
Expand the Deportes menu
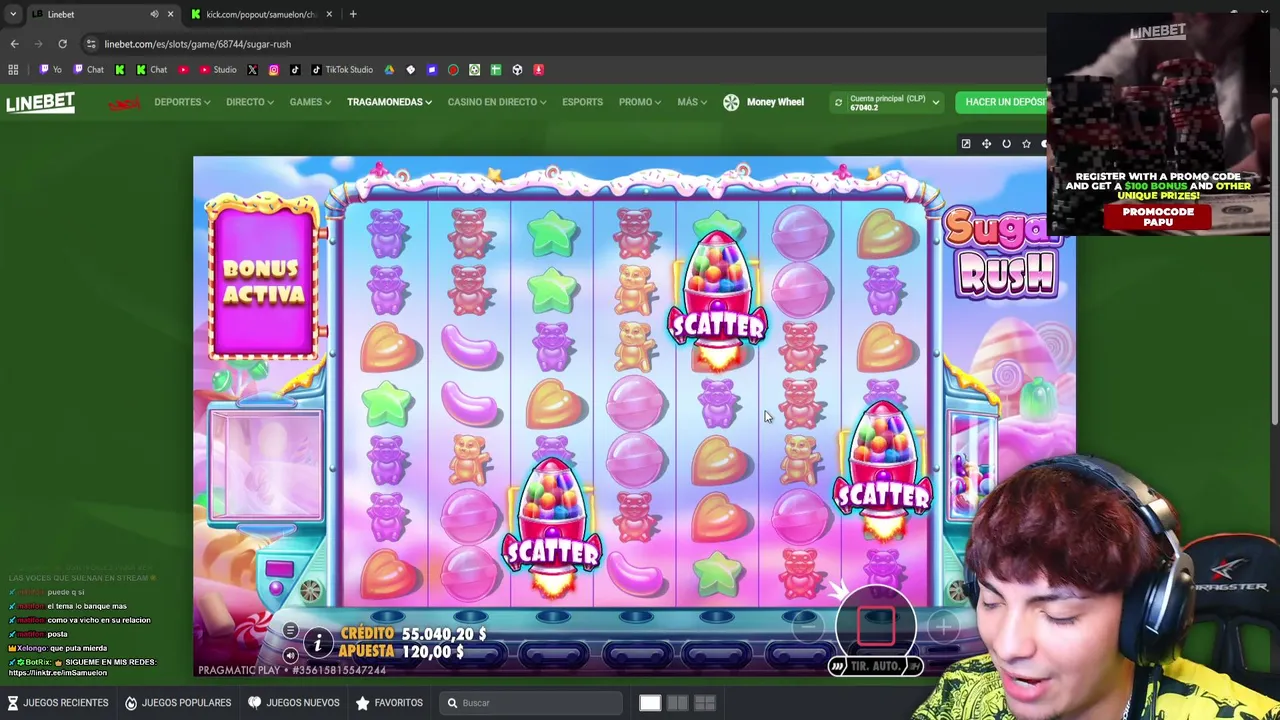[182, 102]
